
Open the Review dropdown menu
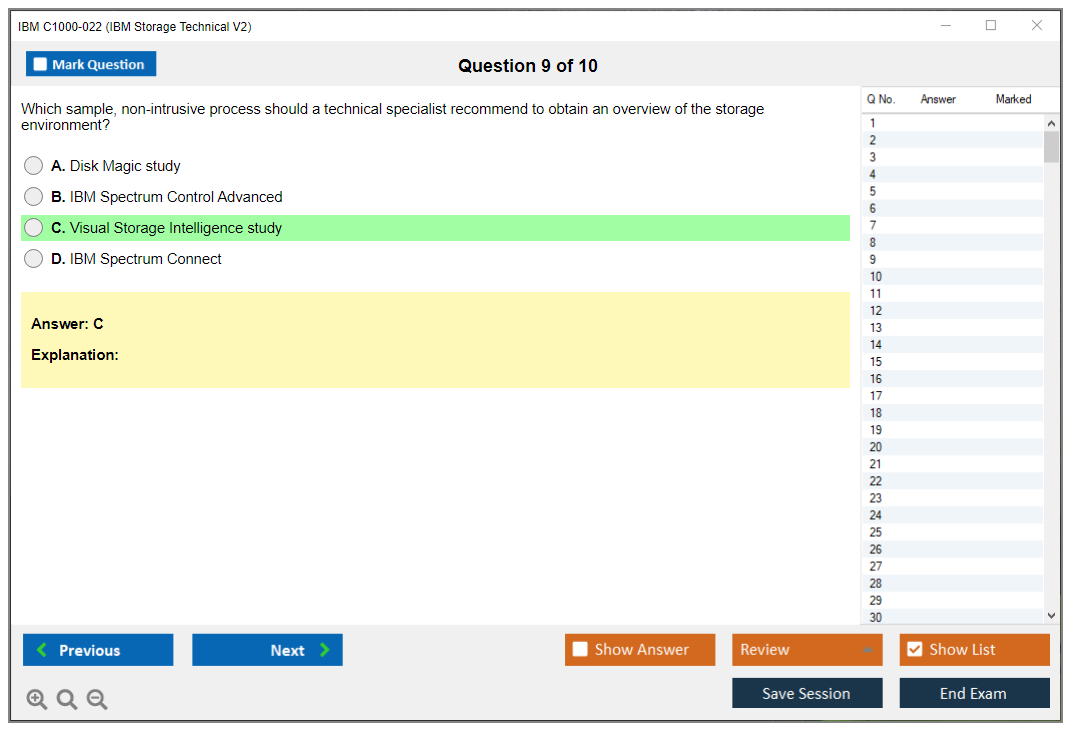pyautogui.click(x=807, y=650)
